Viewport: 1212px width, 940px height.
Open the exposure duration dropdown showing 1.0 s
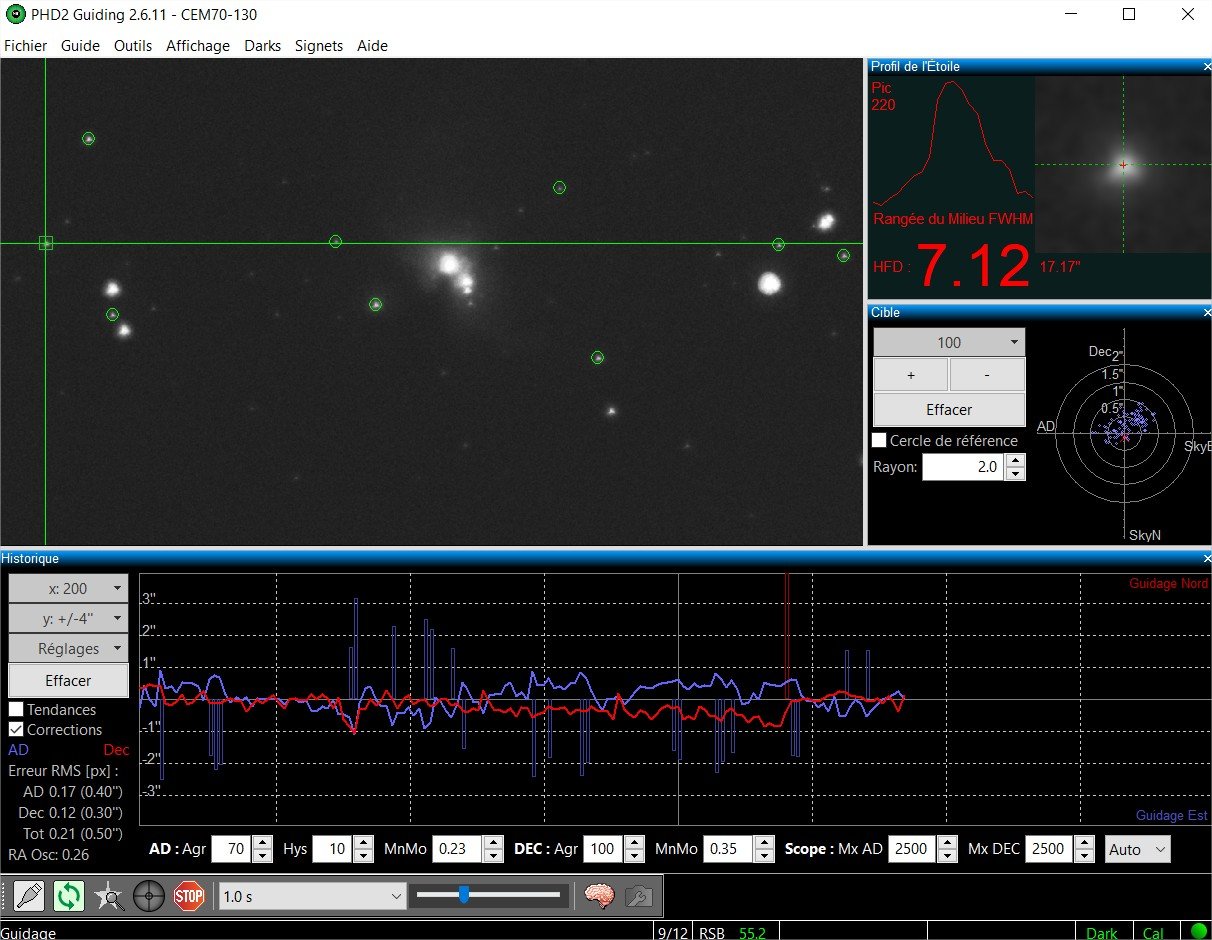click(x=310, y=896)
